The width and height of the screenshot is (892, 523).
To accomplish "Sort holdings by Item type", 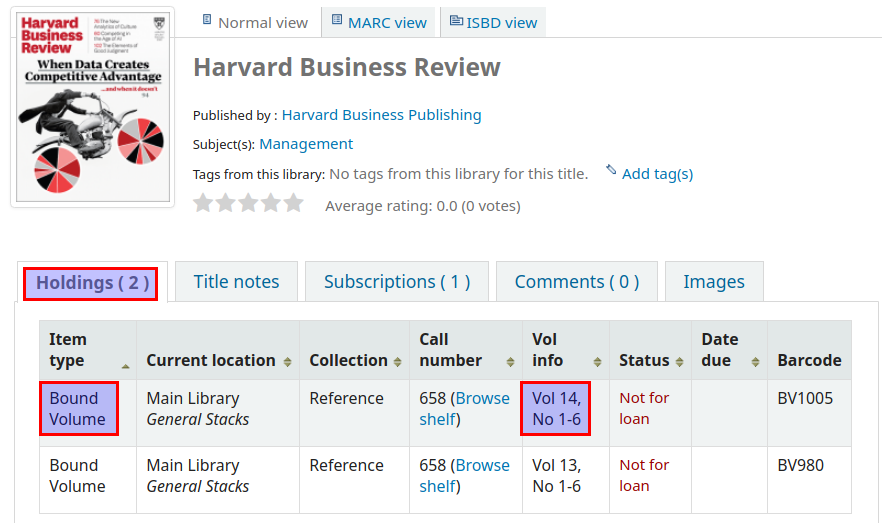I will coord(88,350).
